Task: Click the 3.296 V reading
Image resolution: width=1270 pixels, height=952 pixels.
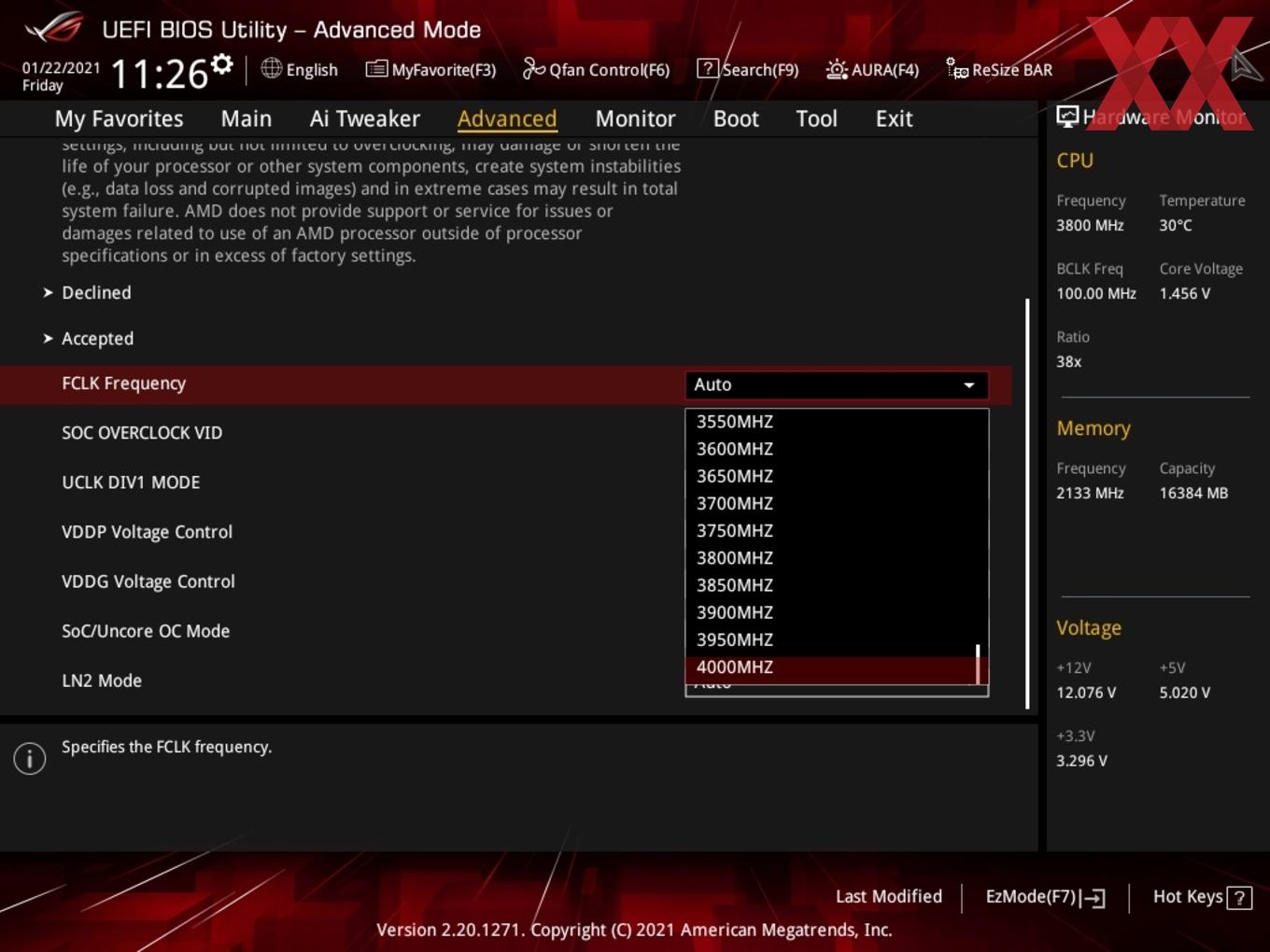Action: [1081, 761]
